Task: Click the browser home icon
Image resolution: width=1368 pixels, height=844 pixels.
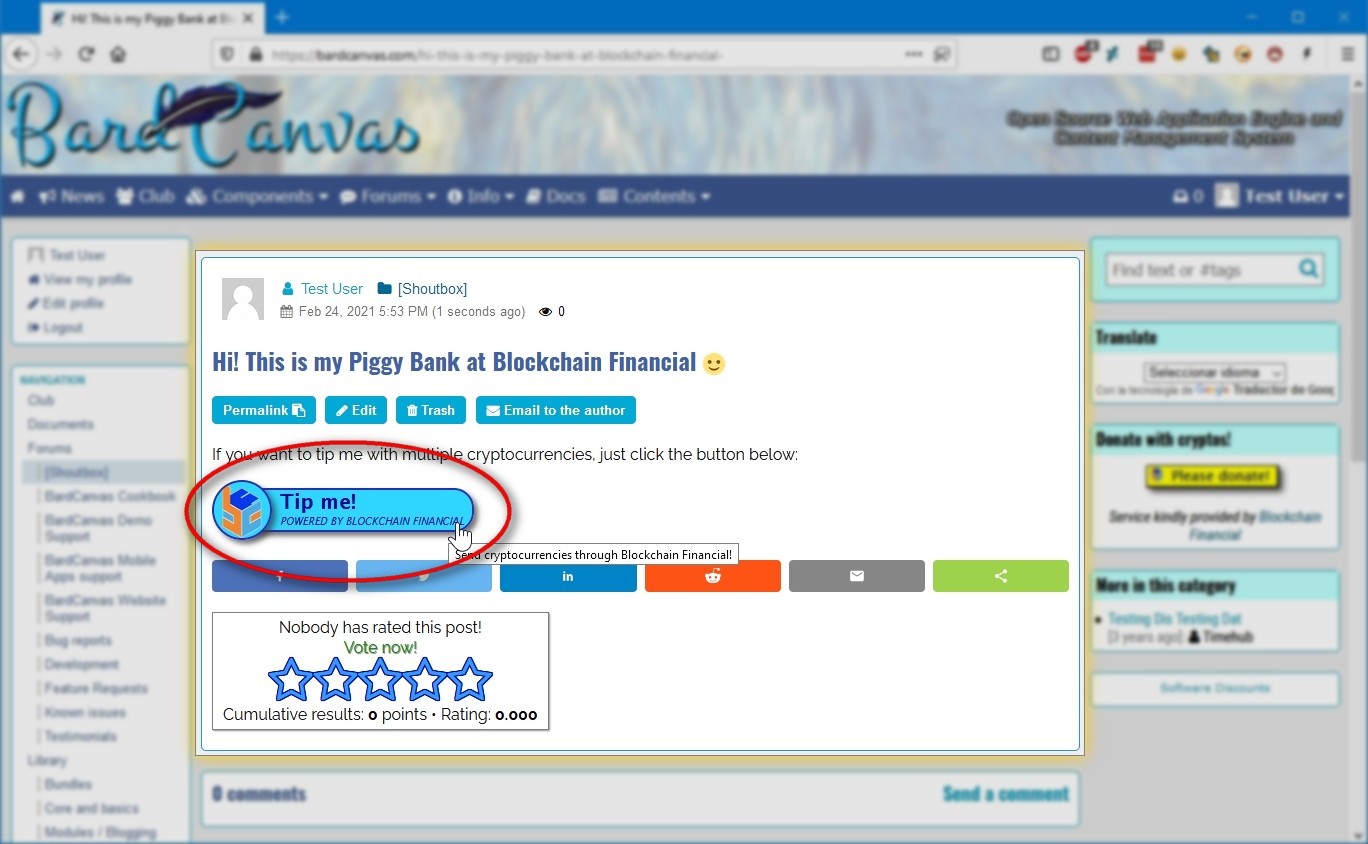Action: tap(118, 54)
